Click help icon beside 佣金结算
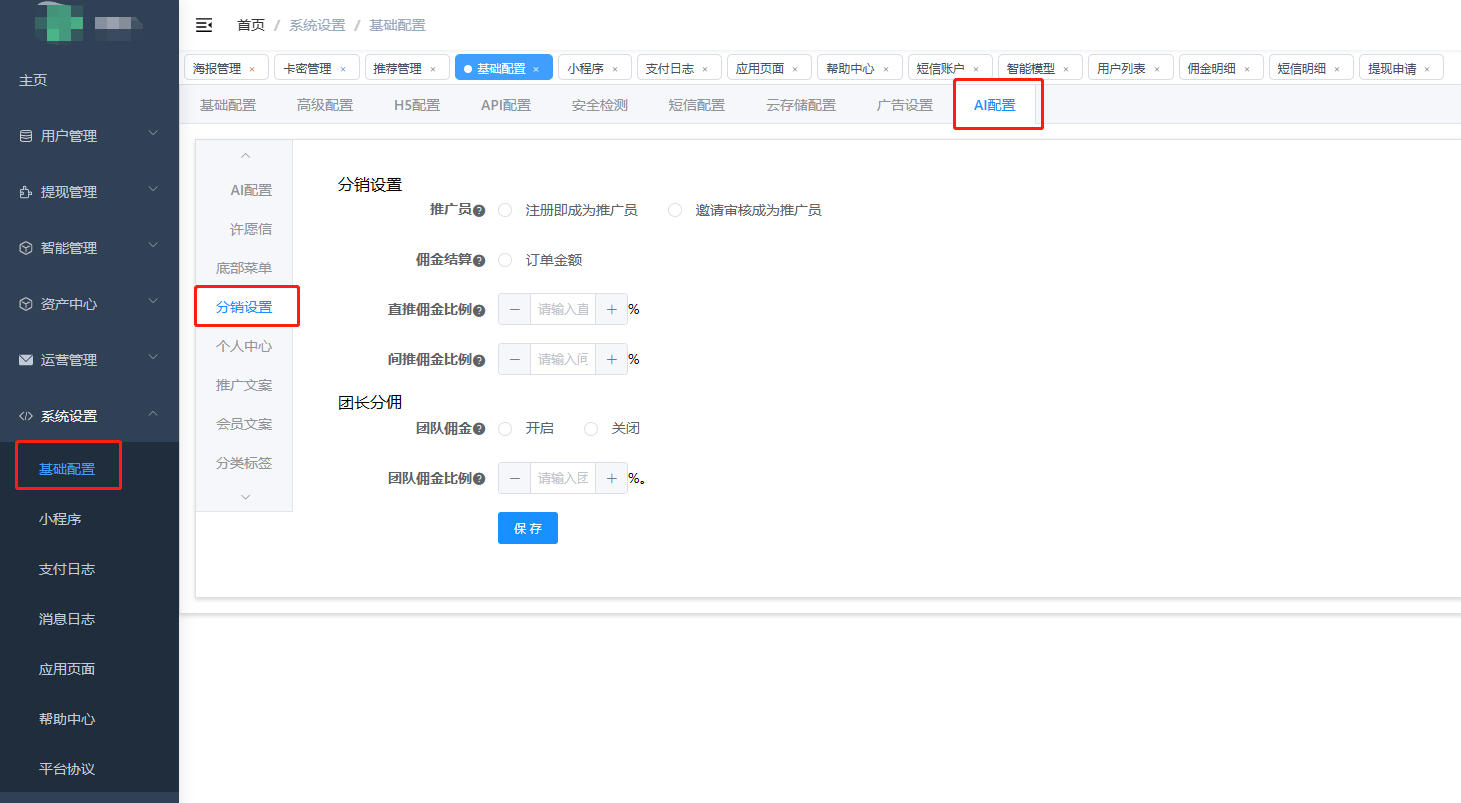This screenshot has width=1461, height=803. tap(479, 261)
